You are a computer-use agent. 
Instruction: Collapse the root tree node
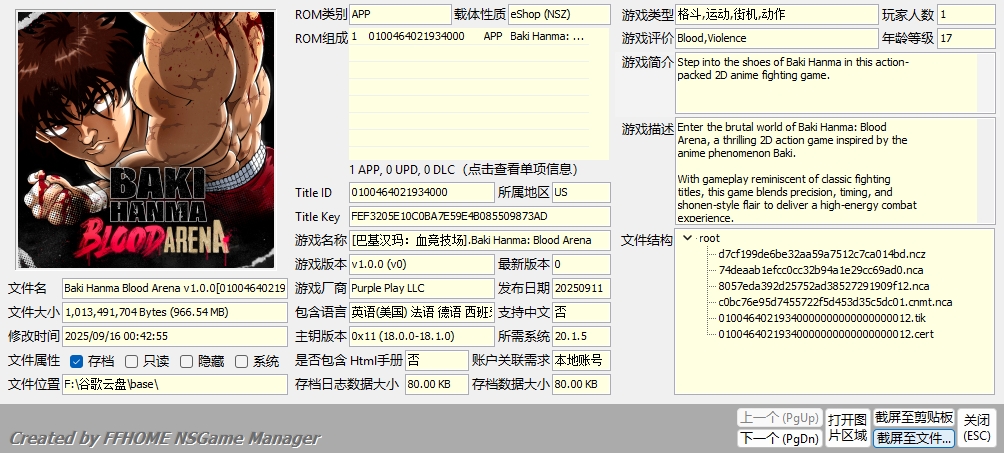[x=688, y=238]
